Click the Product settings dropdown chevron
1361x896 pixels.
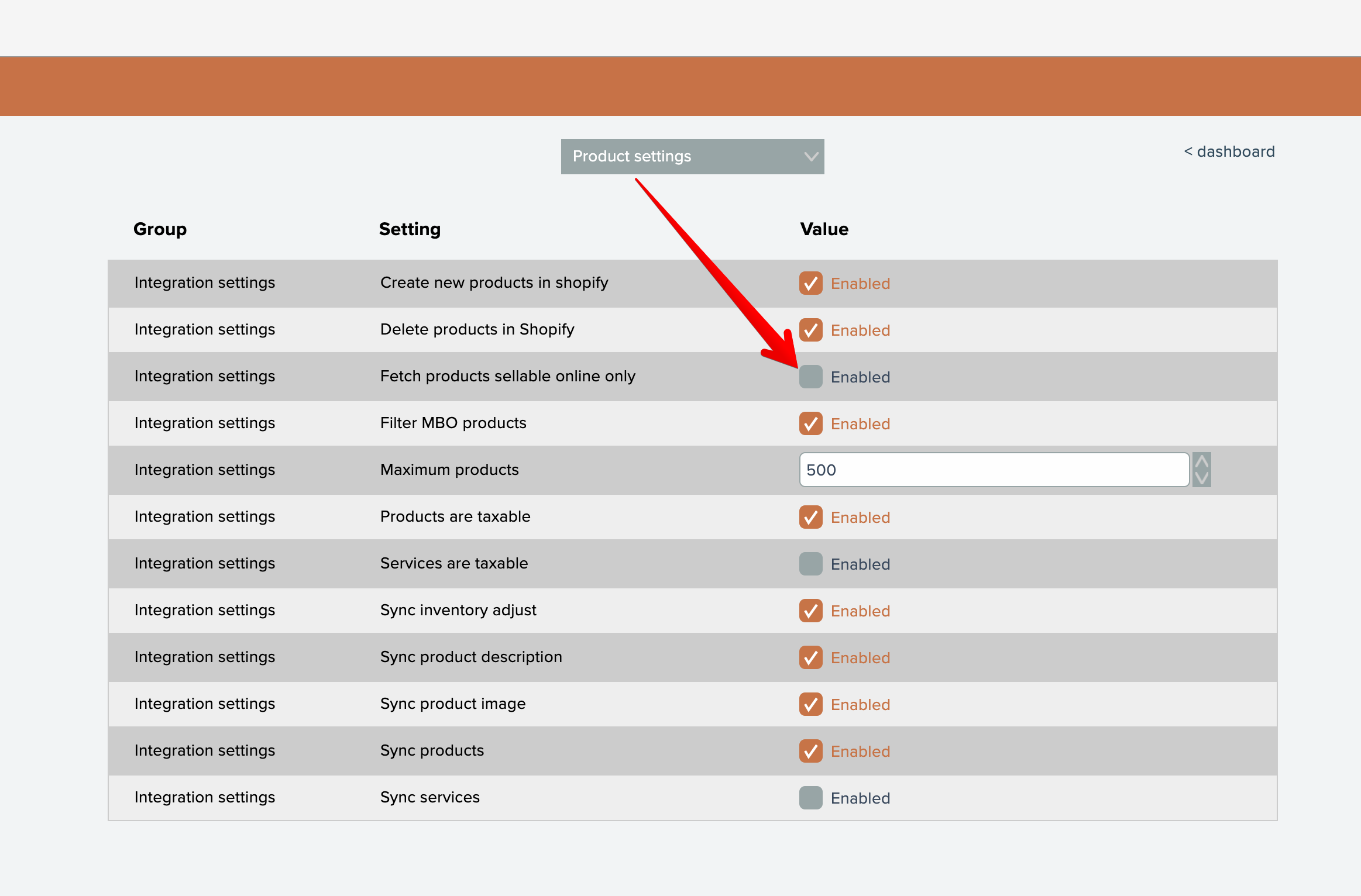click(810, 157)
